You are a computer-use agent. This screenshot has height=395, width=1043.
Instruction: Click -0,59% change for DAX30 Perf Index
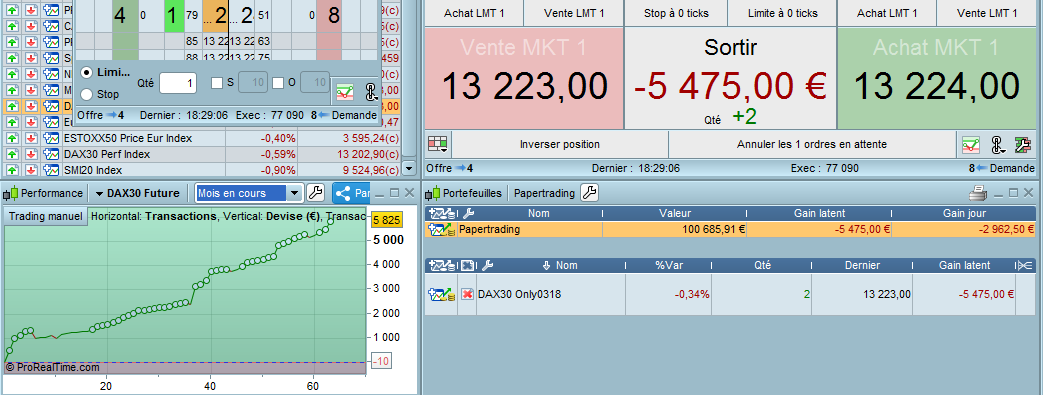click(x=277, y=154)
